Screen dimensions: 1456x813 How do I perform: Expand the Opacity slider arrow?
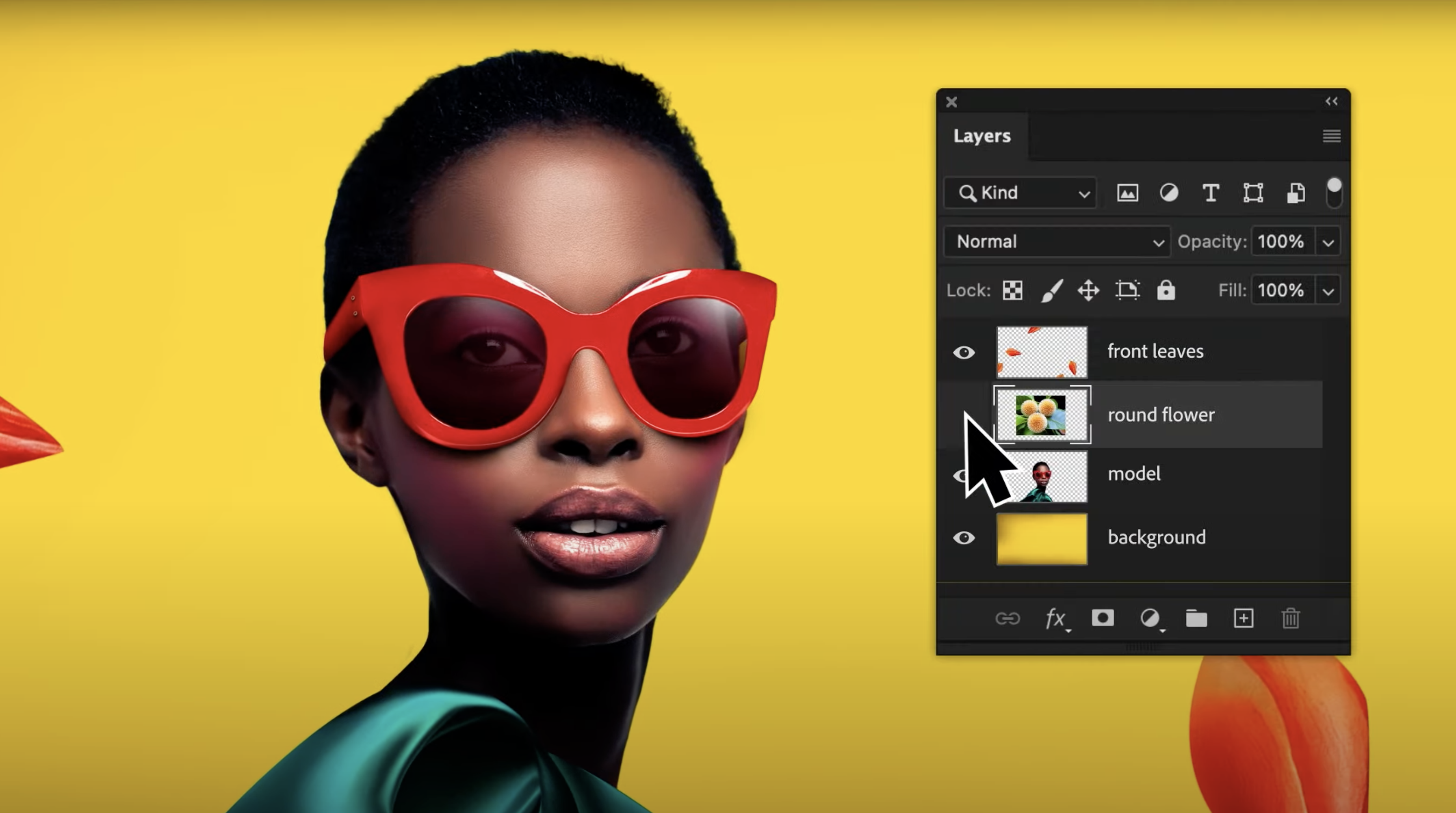tap(1328, 242)
